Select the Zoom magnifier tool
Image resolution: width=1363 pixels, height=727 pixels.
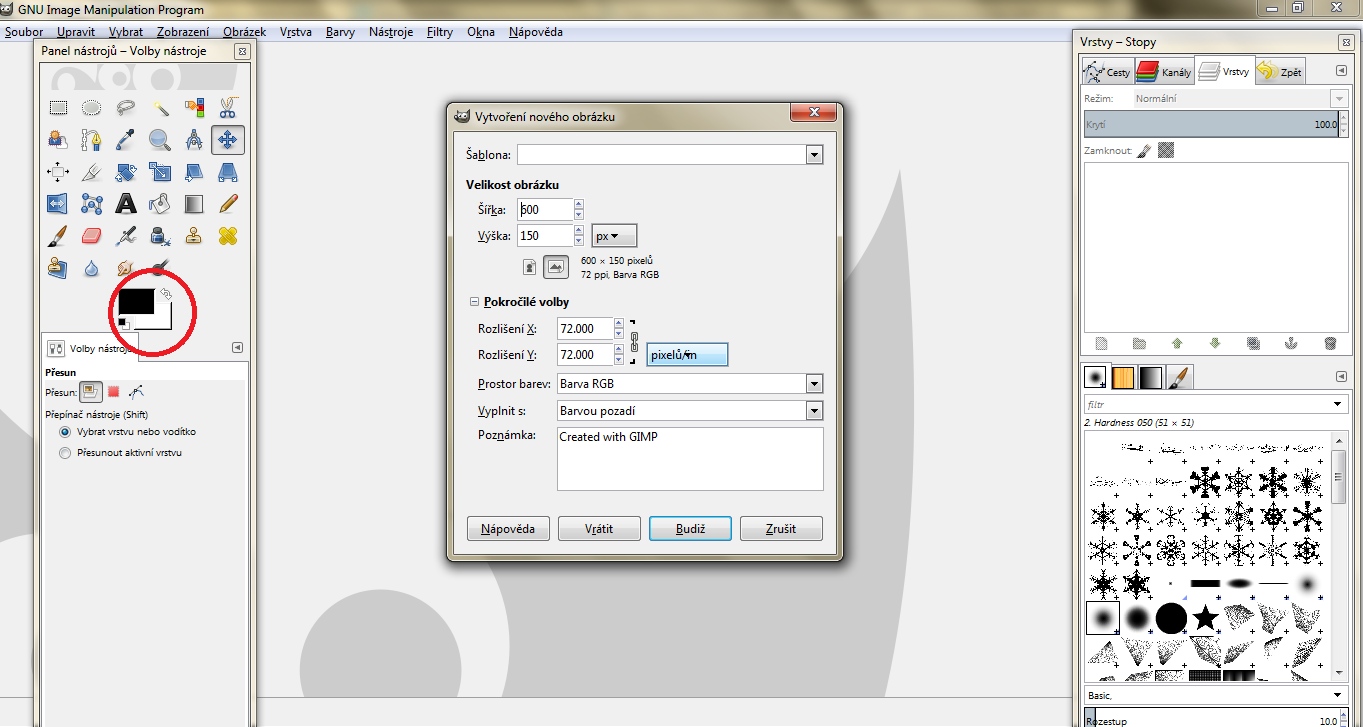pos(160,139)
